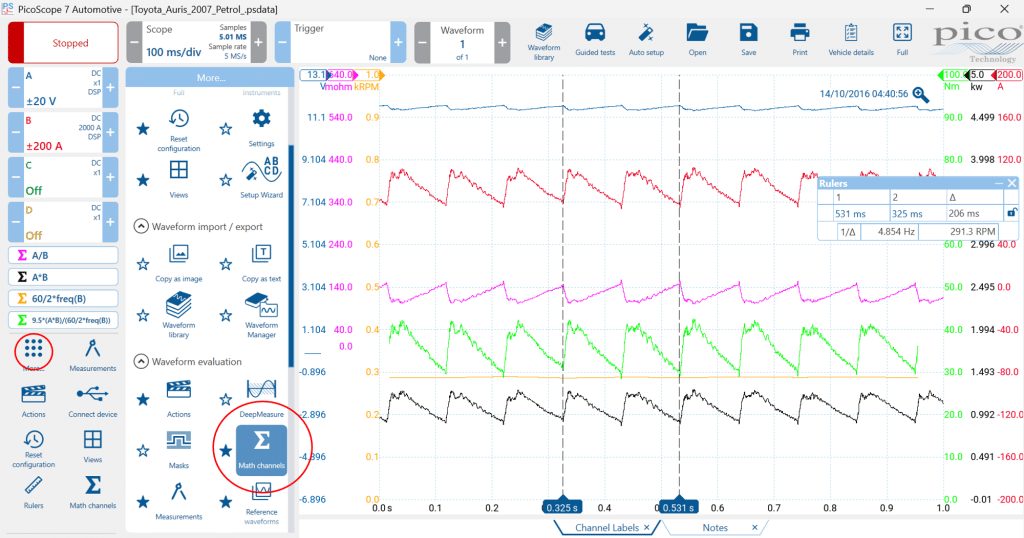This screenshot has width=1024, height=538.
Task: Open Guided tests
Action: point(595,40)
